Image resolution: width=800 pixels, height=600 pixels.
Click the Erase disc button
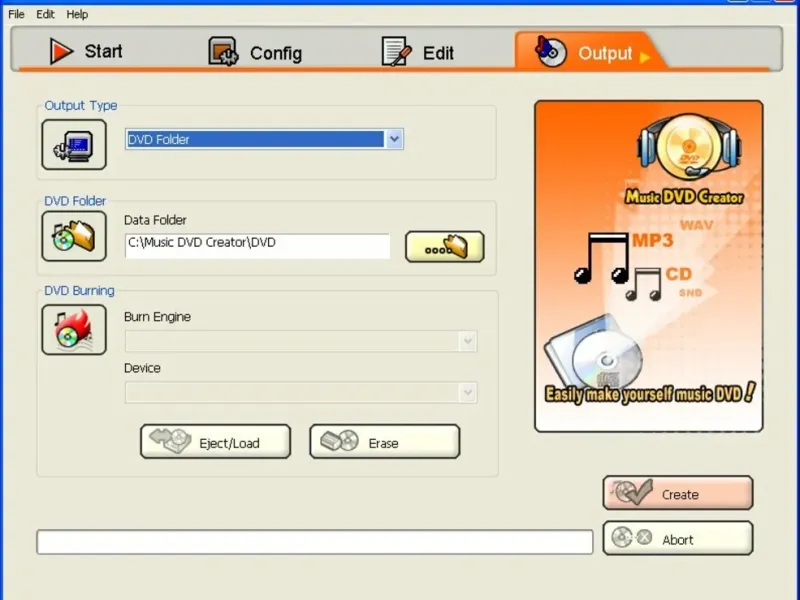[385, 442]
